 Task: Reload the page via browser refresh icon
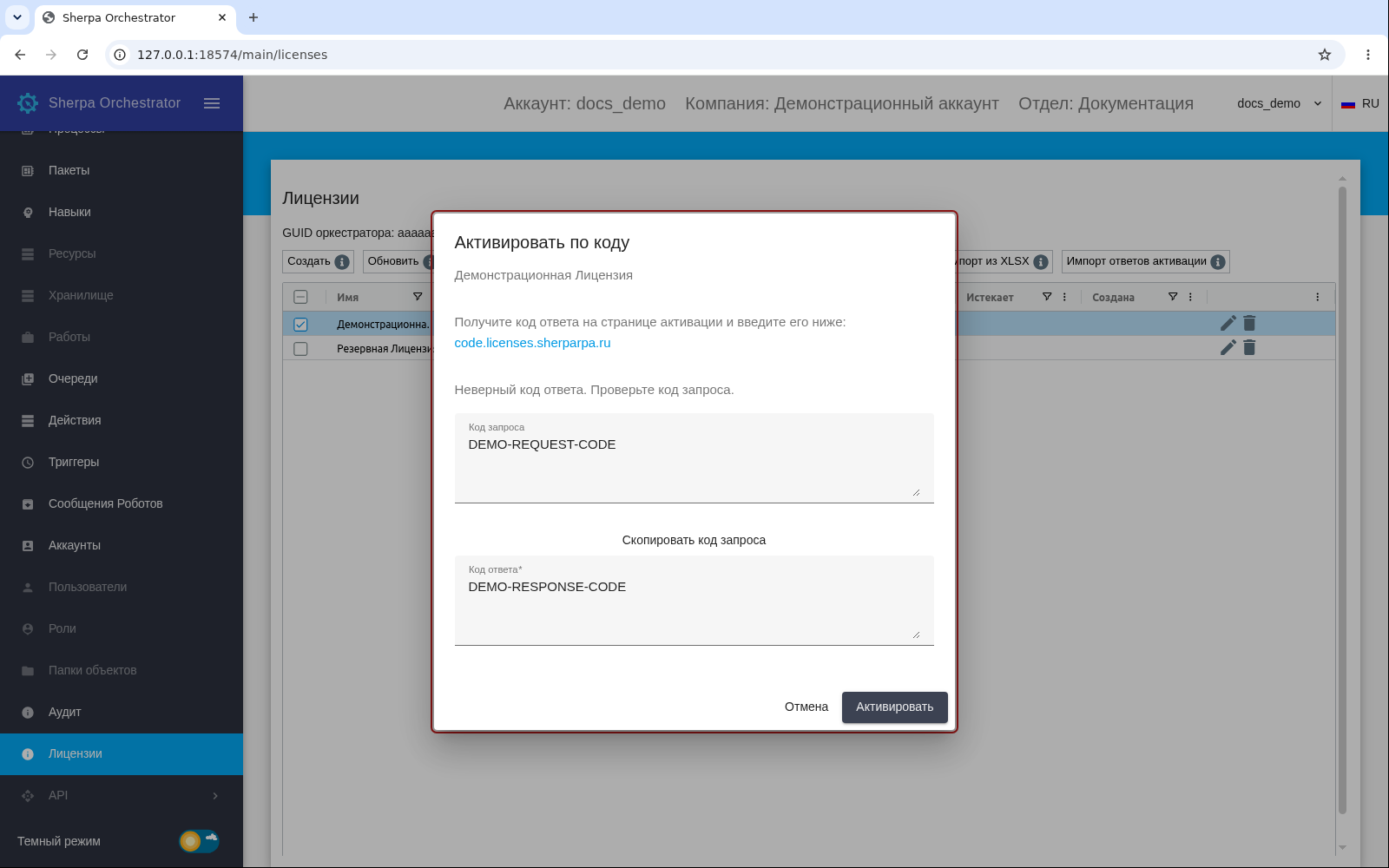point(82,55)
